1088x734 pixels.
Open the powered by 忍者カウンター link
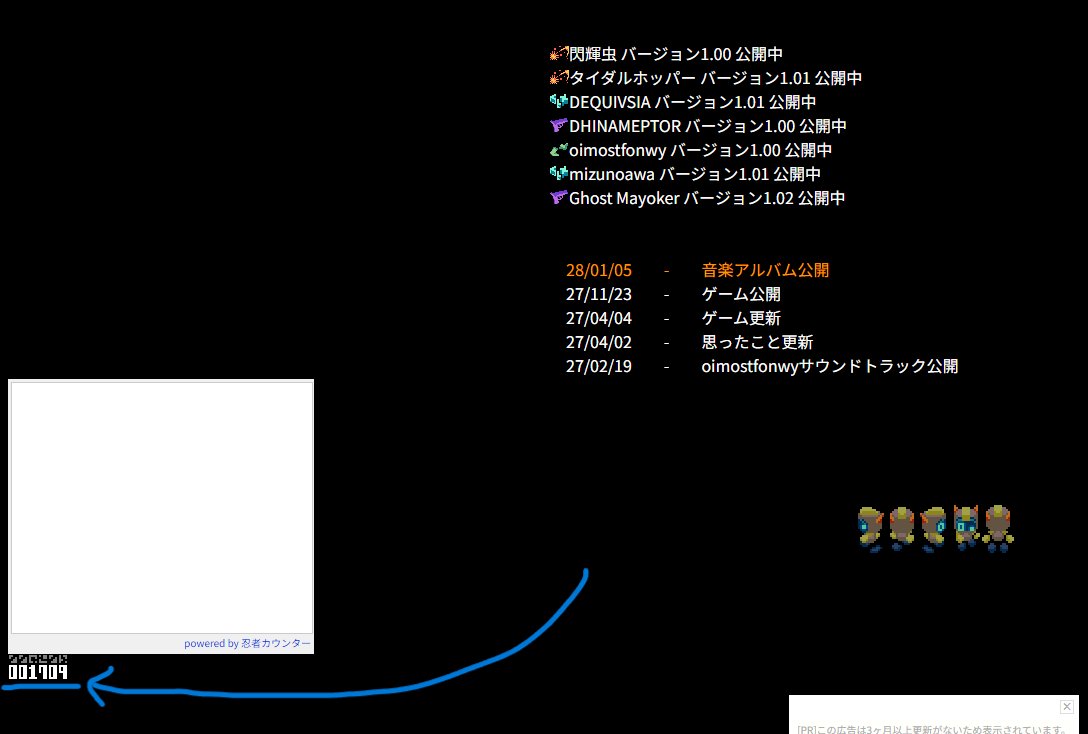[x=247, y=643]
